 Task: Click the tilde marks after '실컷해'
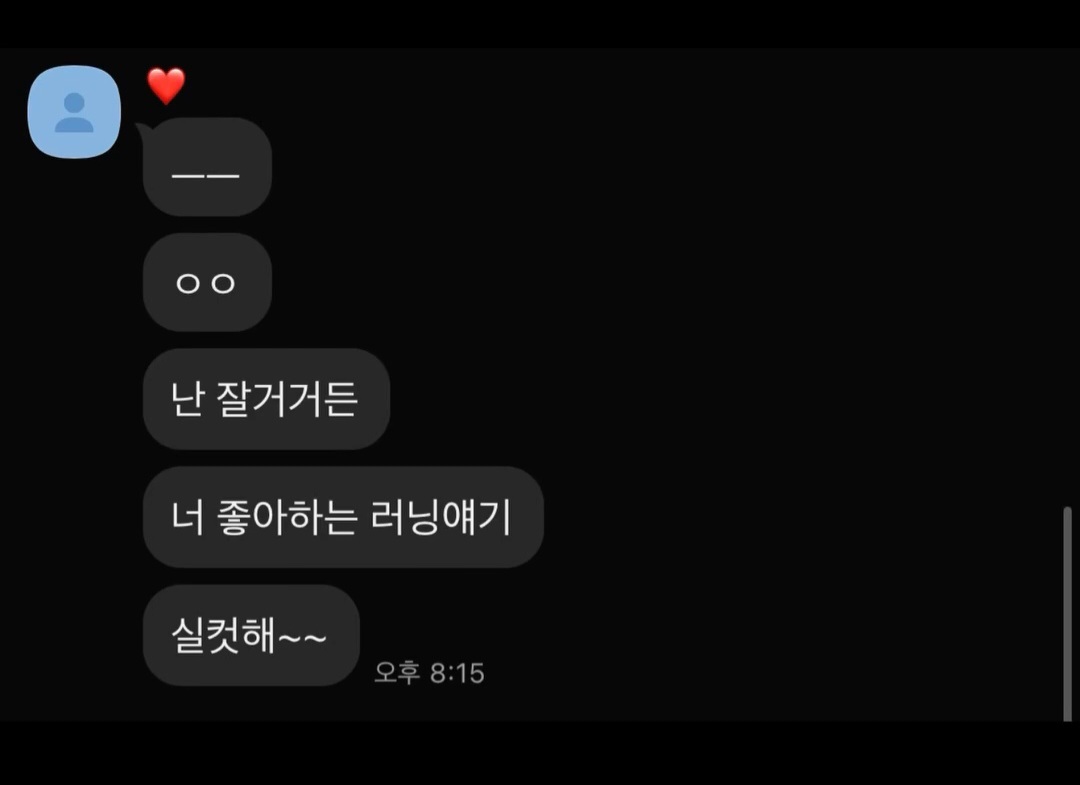(x=302, y=638)
